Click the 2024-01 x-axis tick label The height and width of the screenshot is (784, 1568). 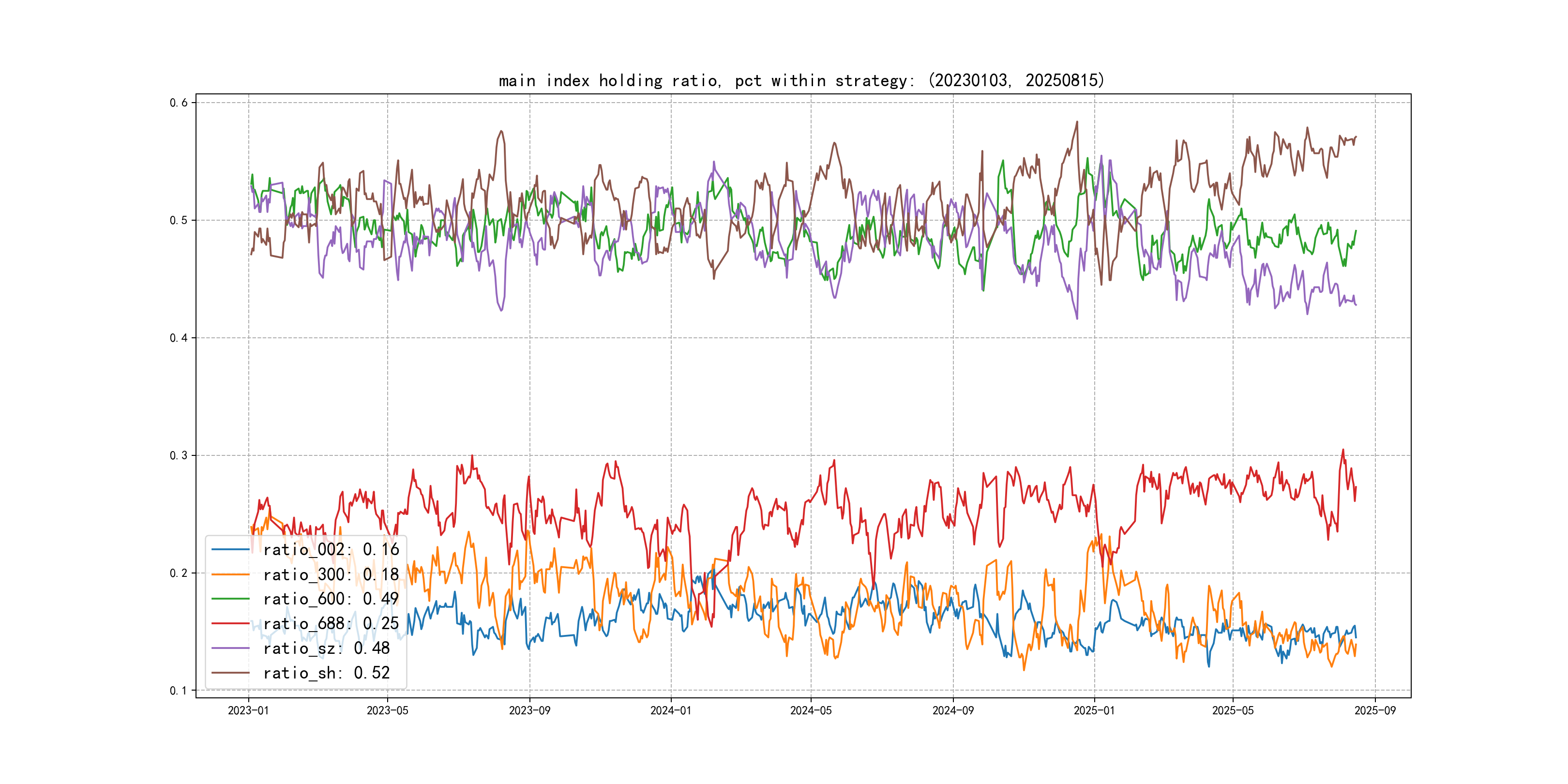(670, 710)
